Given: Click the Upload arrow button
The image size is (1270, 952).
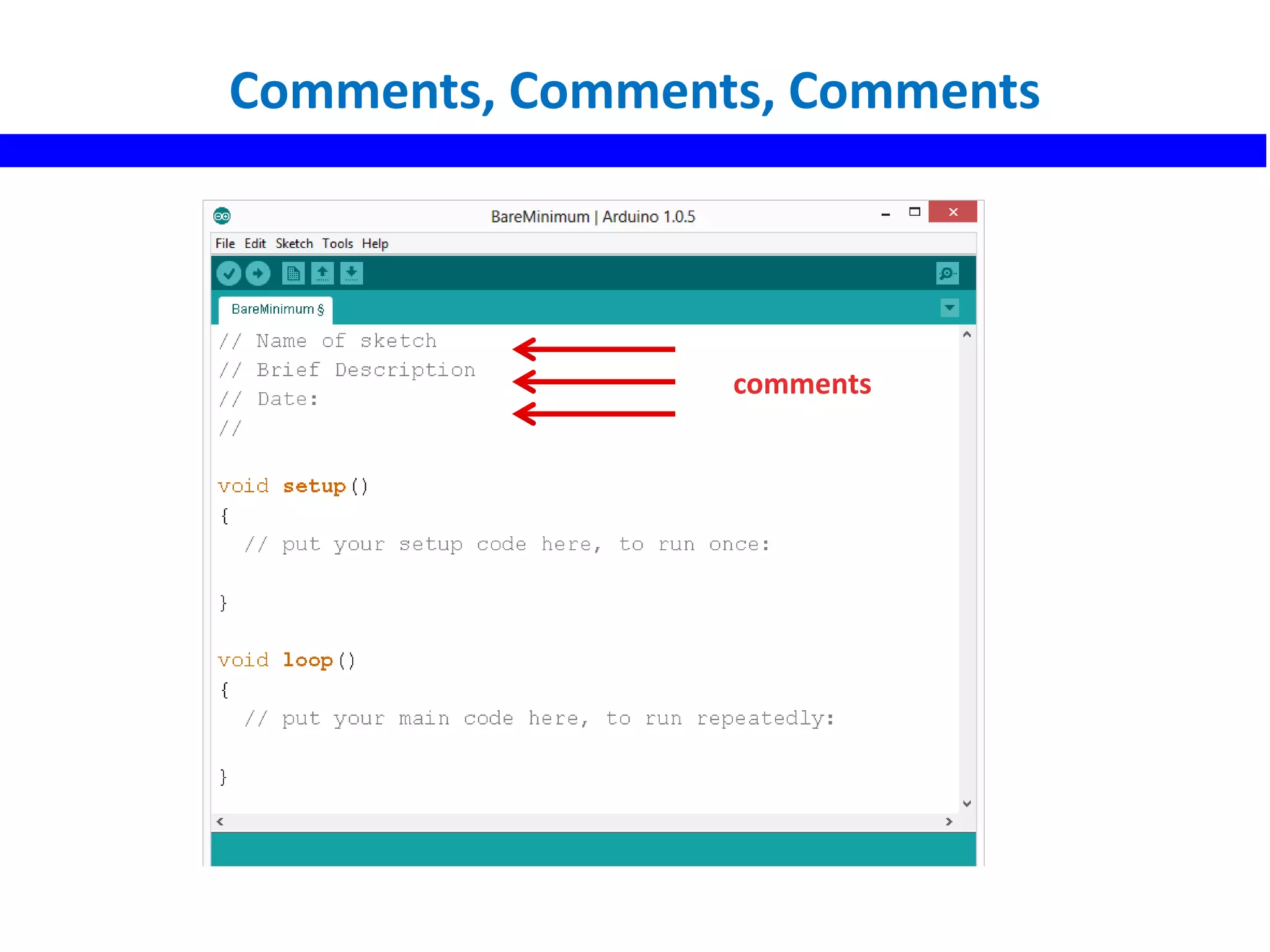Looking at the screenshot, I should point(258,273).
